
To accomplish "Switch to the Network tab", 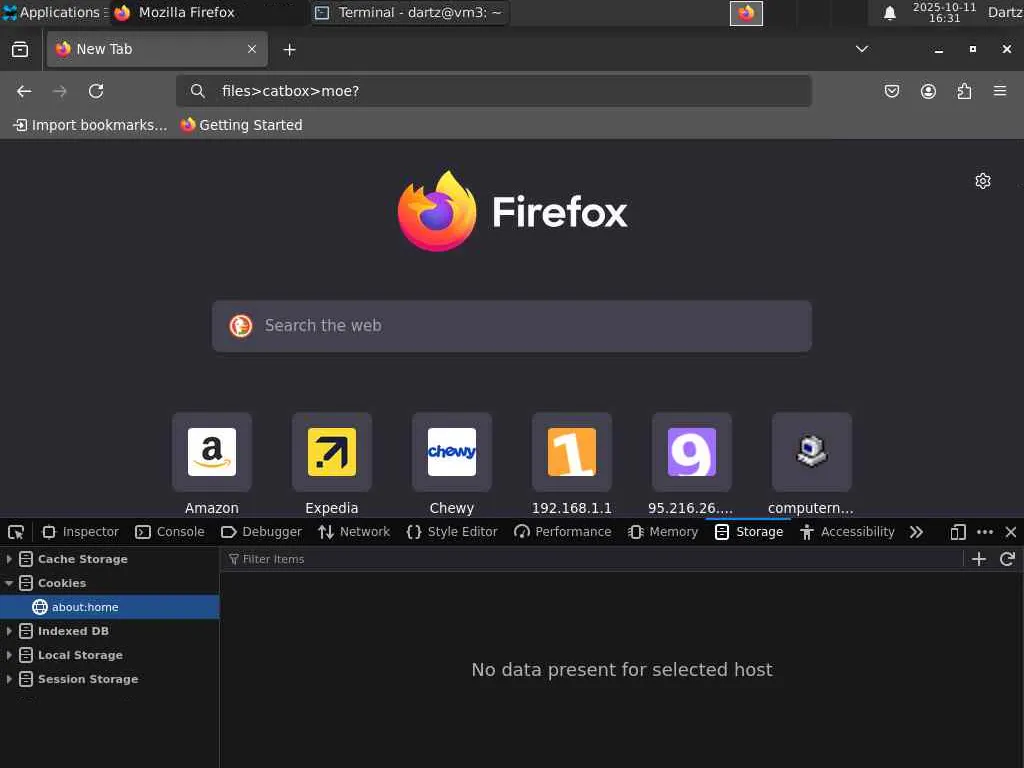I will tap(354, 532).
